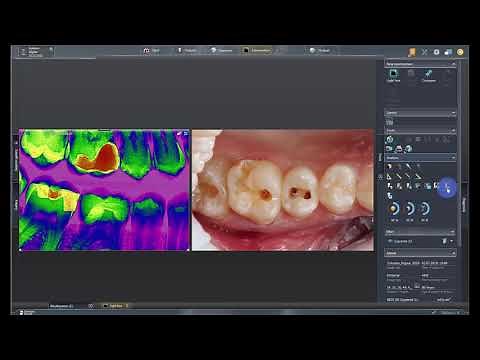Adjust the third circular dial
Image resolution: width=480 pixels, height=360 pixels.
pos(425,209)
